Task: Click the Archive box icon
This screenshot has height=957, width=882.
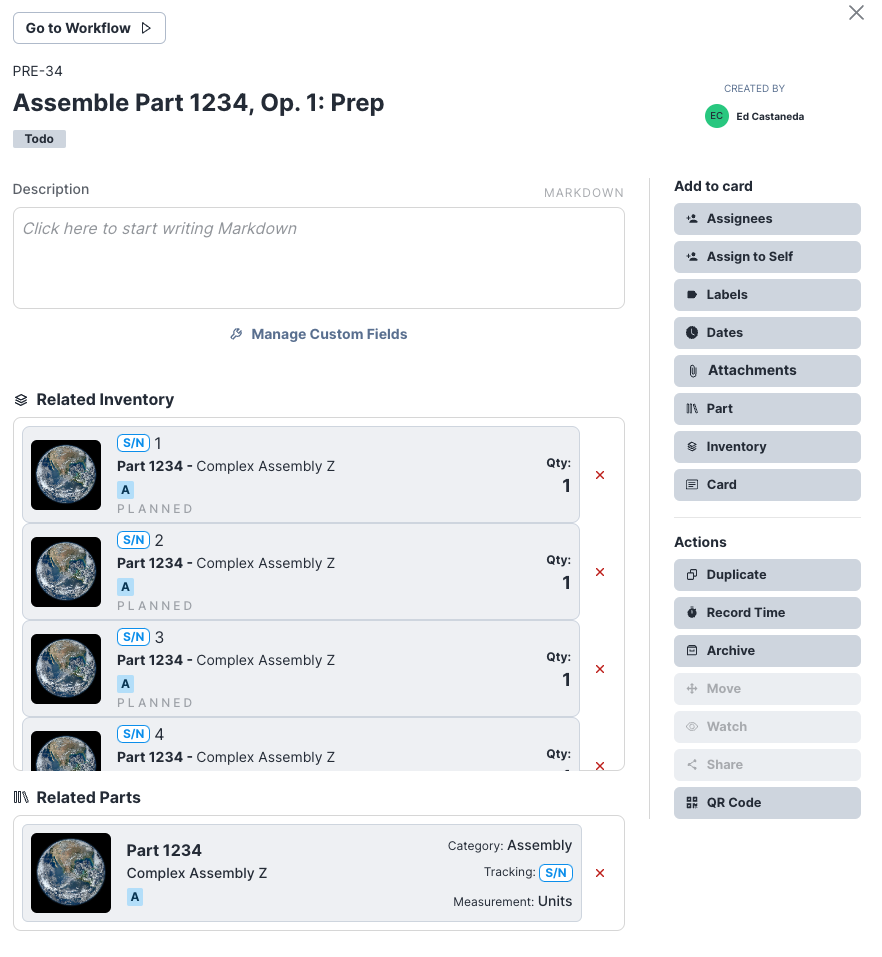Action: coord(690,650)
